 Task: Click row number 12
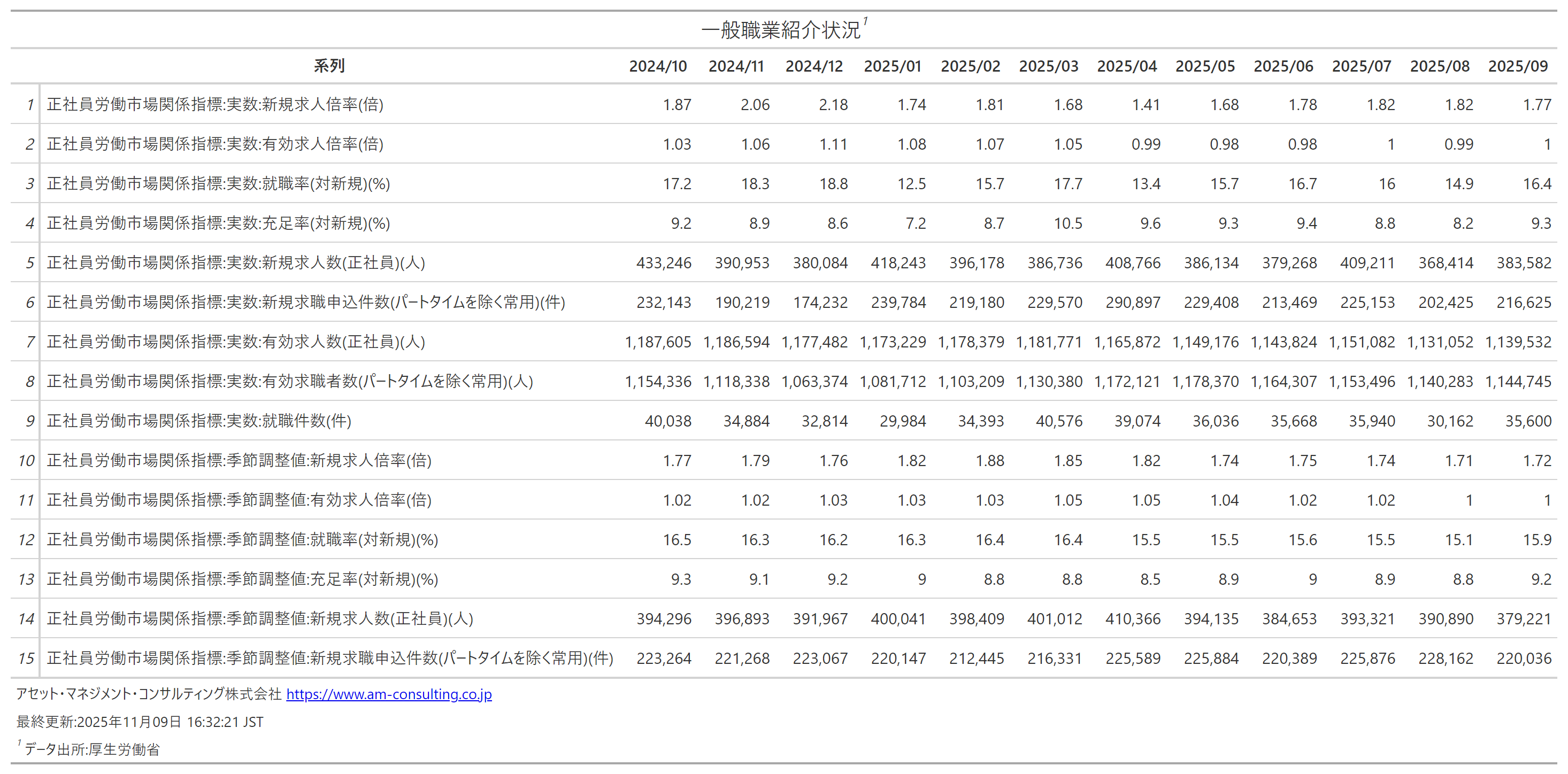tap(26, 540)
